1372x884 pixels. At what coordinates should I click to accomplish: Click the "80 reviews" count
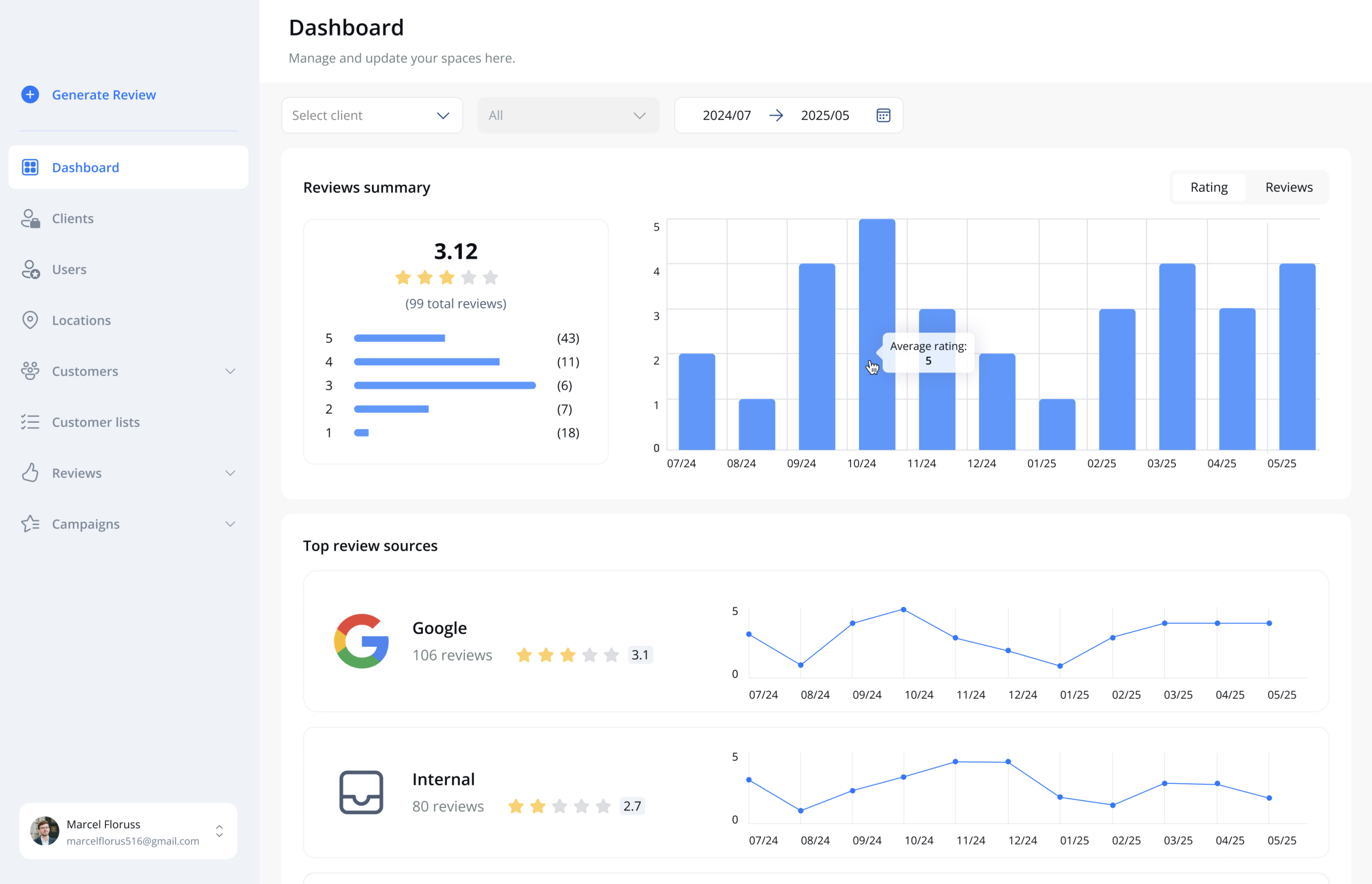(448, 806)
